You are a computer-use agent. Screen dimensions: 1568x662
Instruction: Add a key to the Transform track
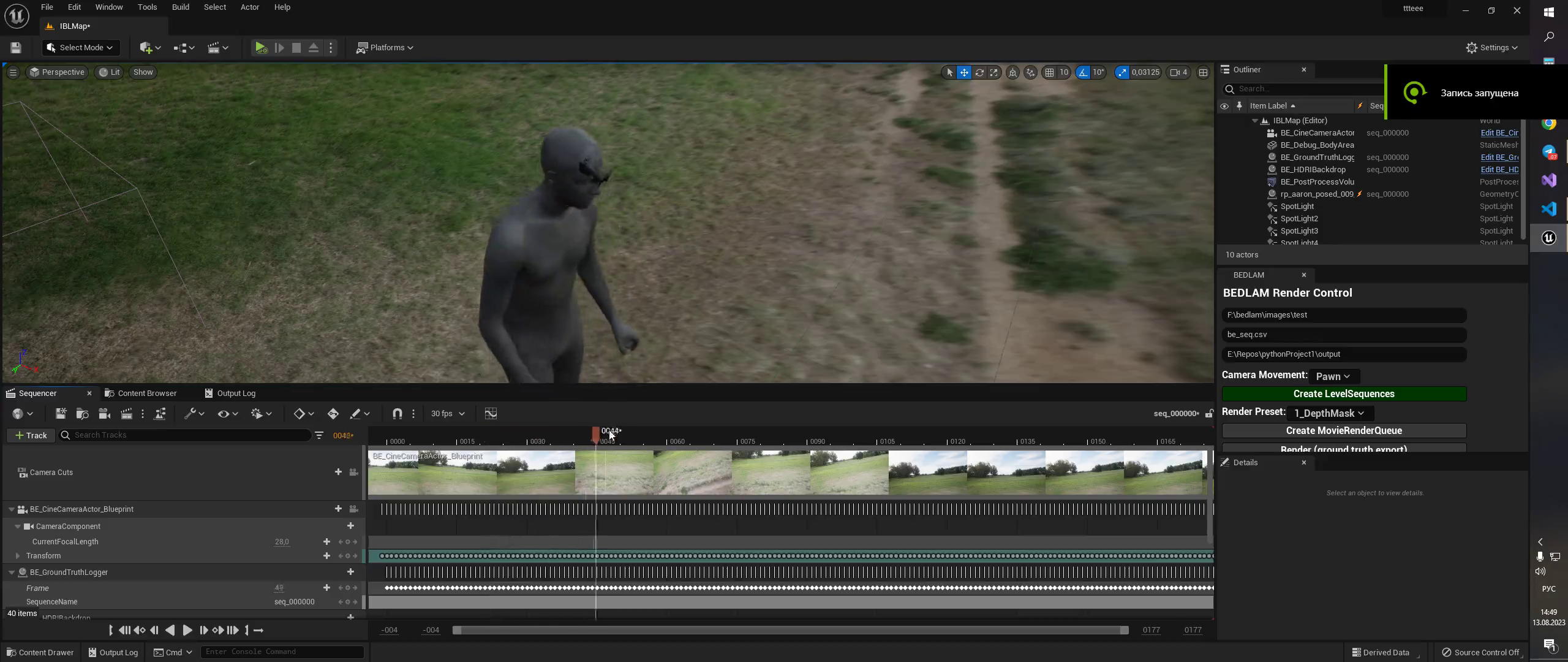(x=326, y=556)
